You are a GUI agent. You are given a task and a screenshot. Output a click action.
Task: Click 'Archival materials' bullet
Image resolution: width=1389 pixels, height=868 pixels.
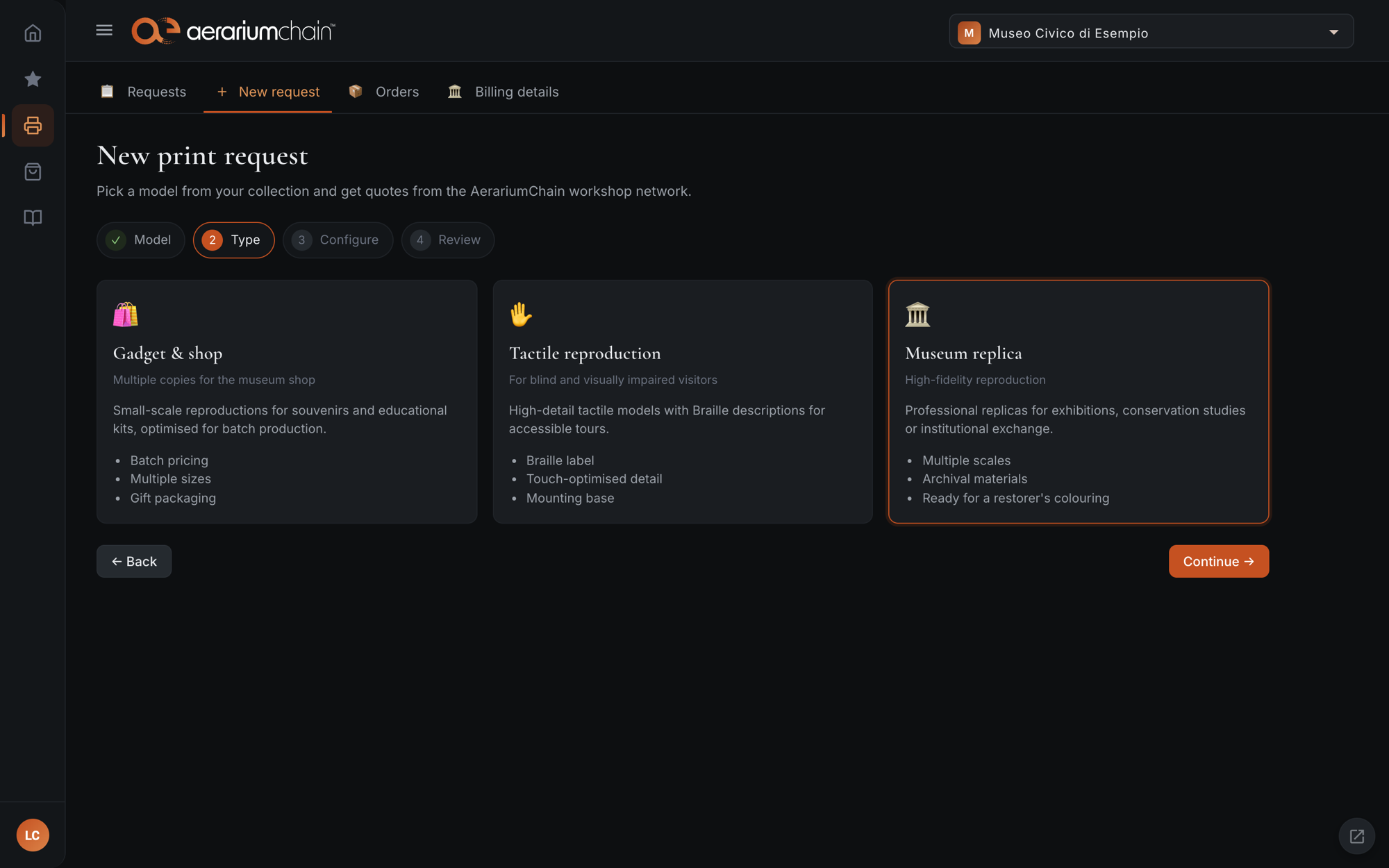(974, 478)
